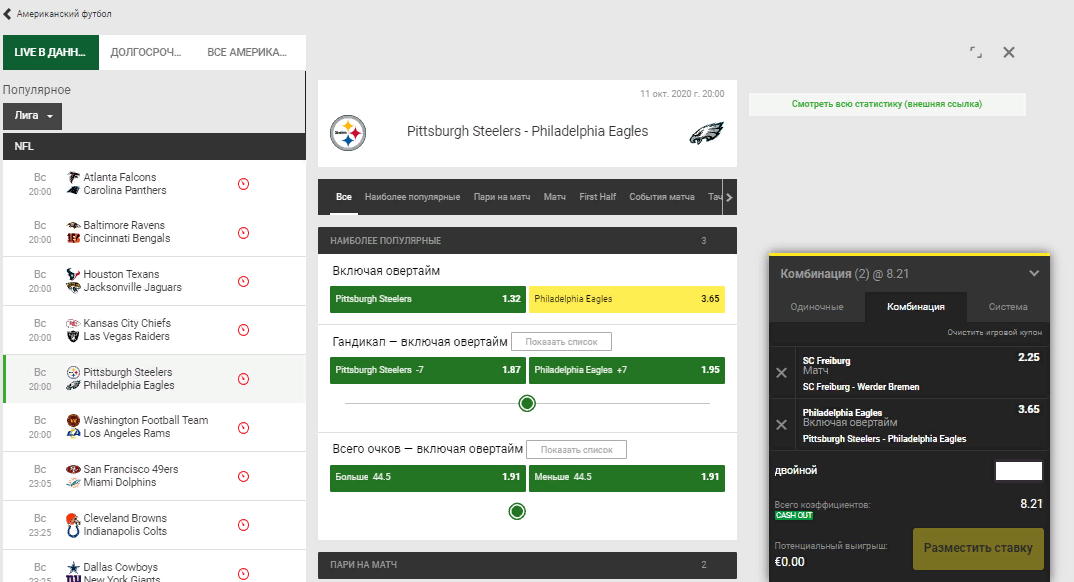This screenshot has width=1074, height=582.
Task: Show list for Гандикап handicap market
Action: click(562, 342)
